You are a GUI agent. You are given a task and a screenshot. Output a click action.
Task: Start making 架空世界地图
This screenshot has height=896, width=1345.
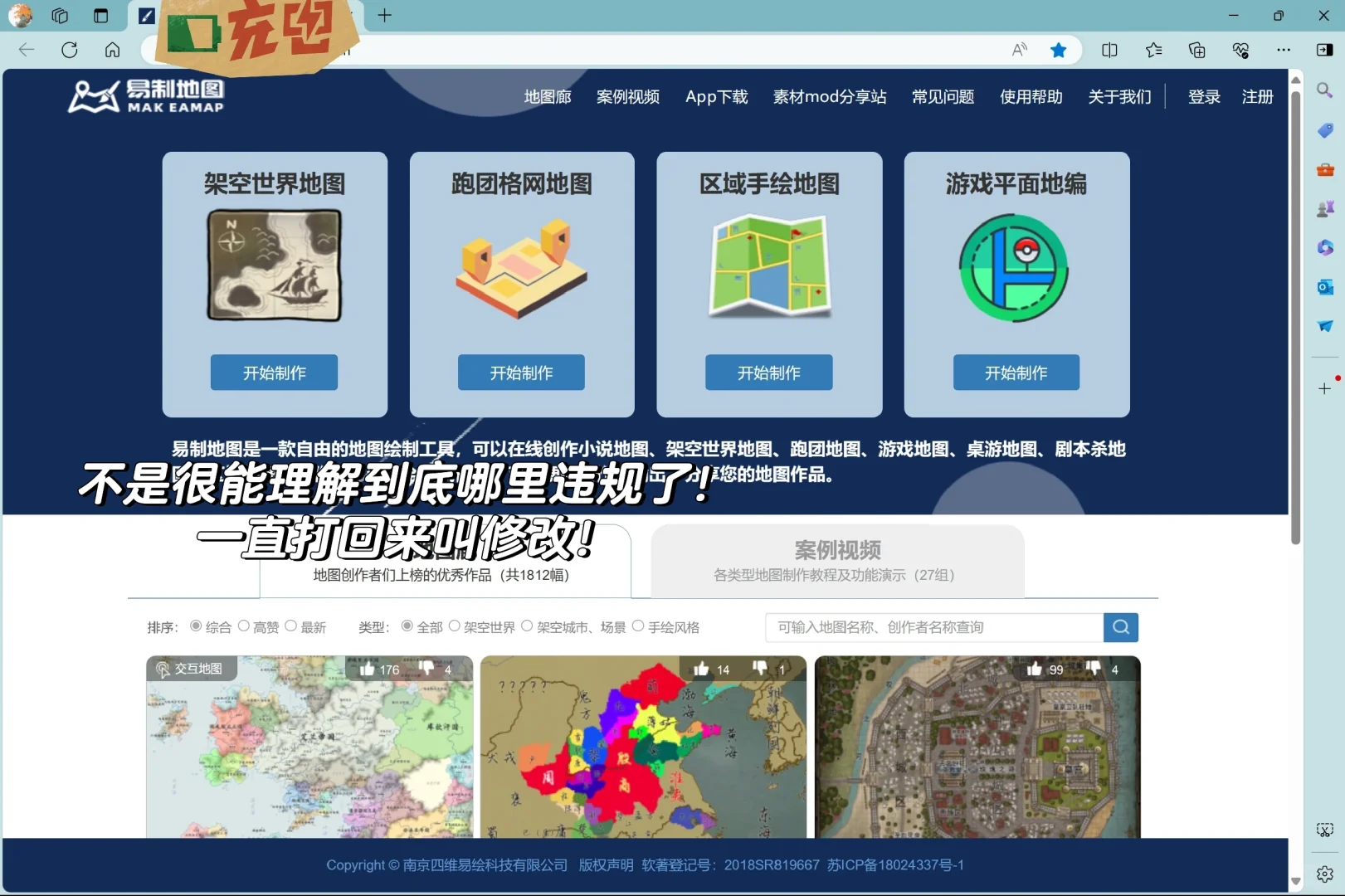pyautogui.click(x=274, y=373)
